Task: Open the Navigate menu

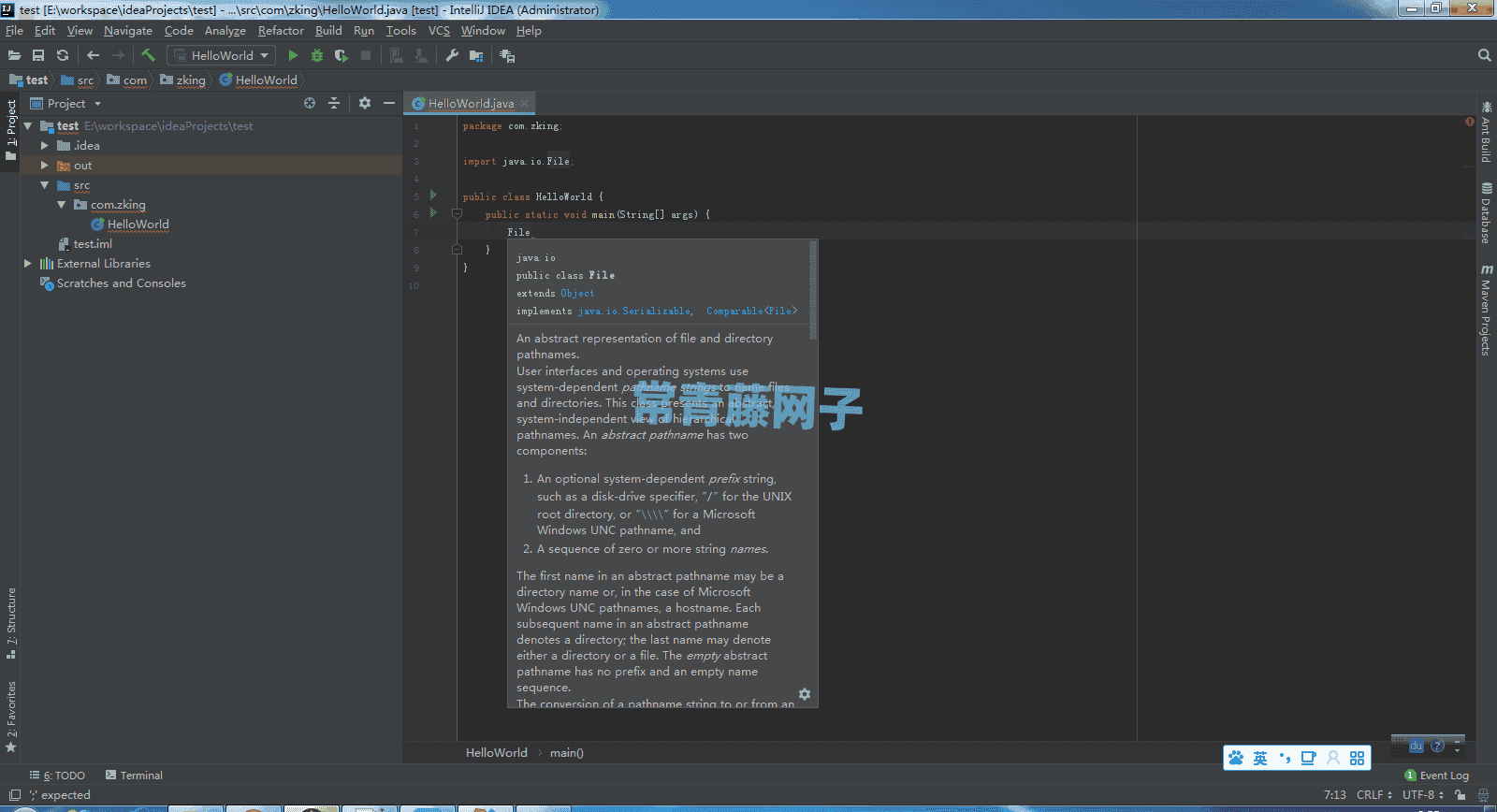Action: tap(128, 31)
